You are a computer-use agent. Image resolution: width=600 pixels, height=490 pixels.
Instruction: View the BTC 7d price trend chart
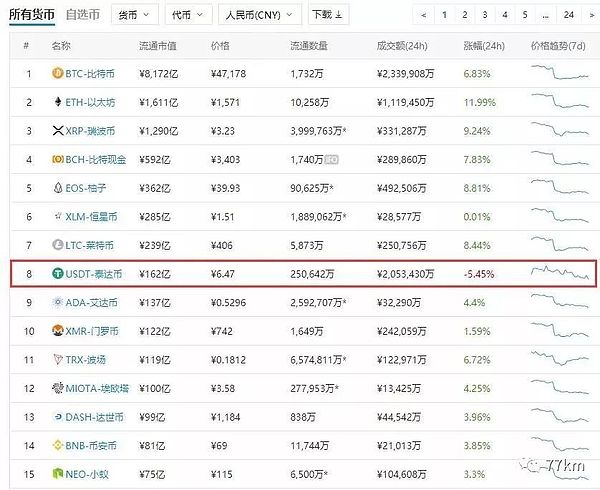pyautogui.click(x=561, y=74)
